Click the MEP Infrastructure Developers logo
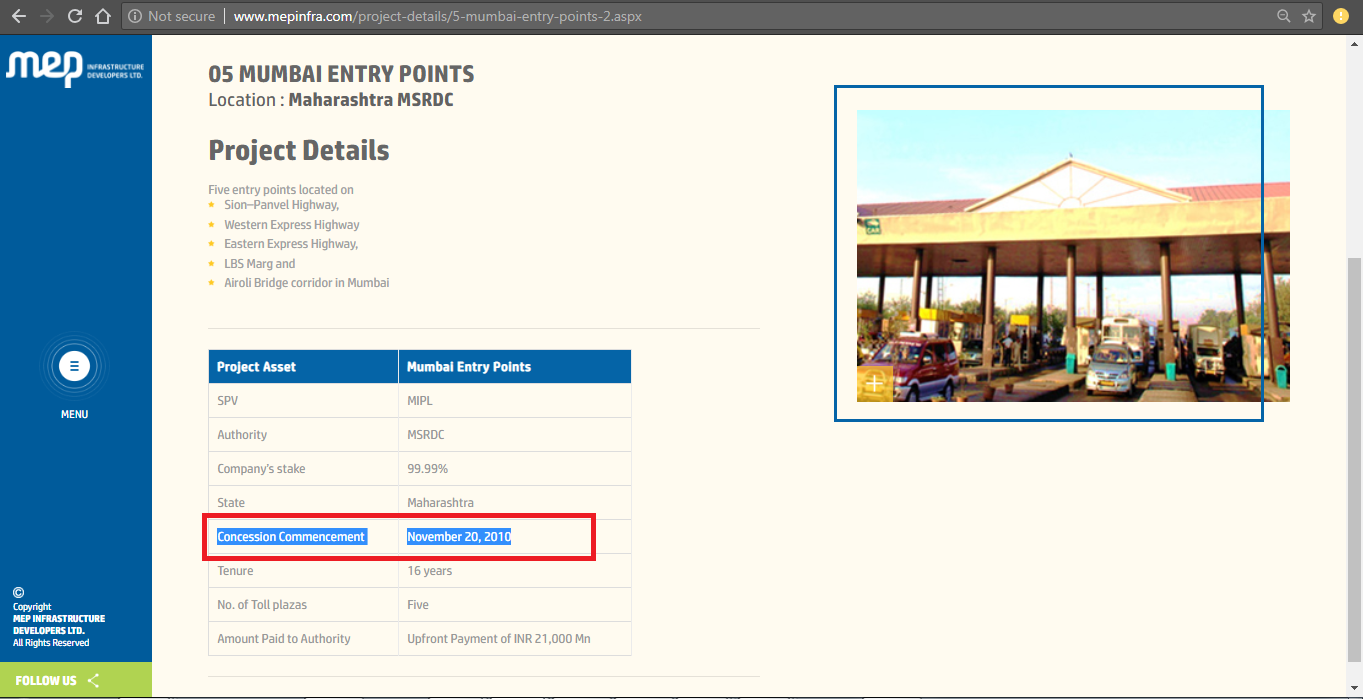1363x699 pixels. pyautogui.click(x=74, y=67)
